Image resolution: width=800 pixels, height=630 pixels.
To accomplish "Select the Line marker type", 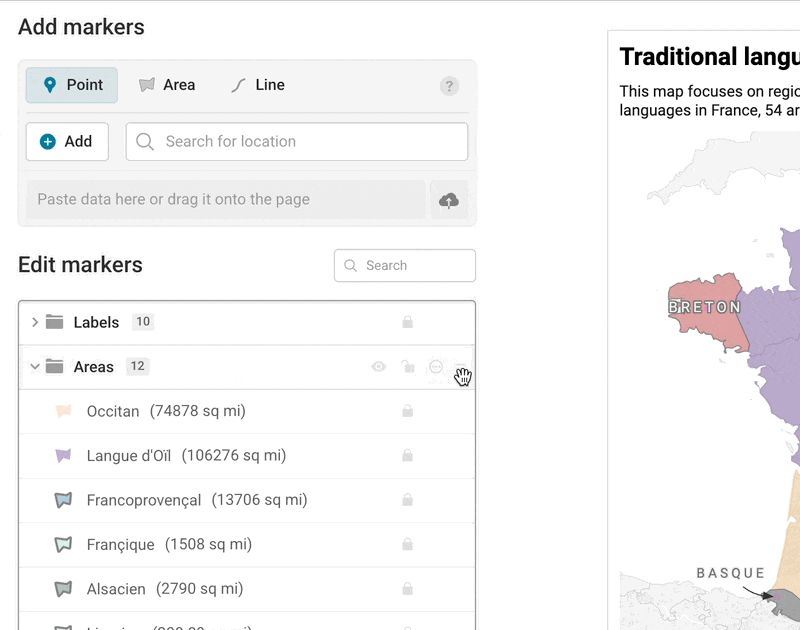I will click(x=258, y=85).
